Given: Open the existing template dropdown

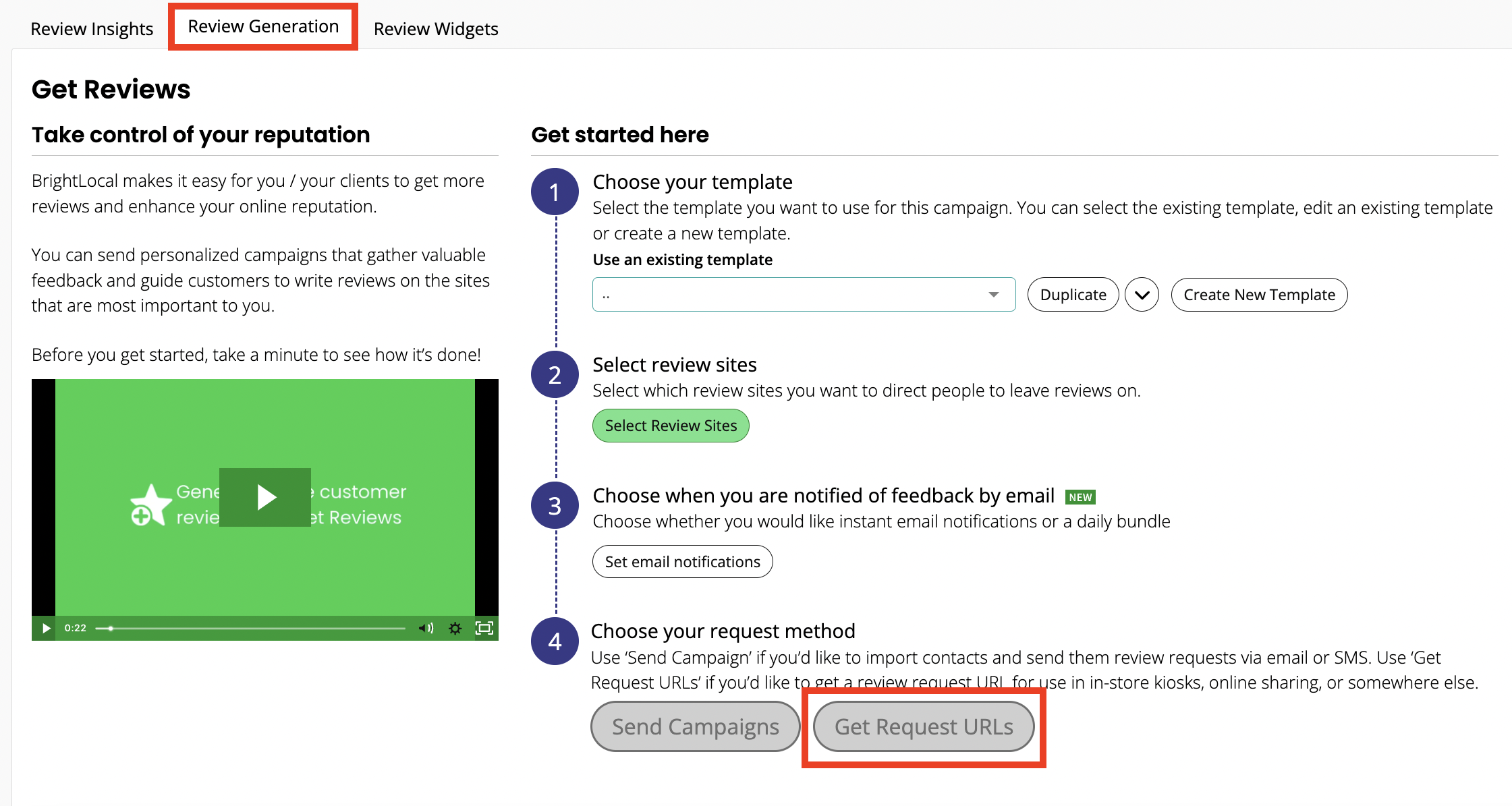Looking at the screenshot, I should tap(789, 295).
